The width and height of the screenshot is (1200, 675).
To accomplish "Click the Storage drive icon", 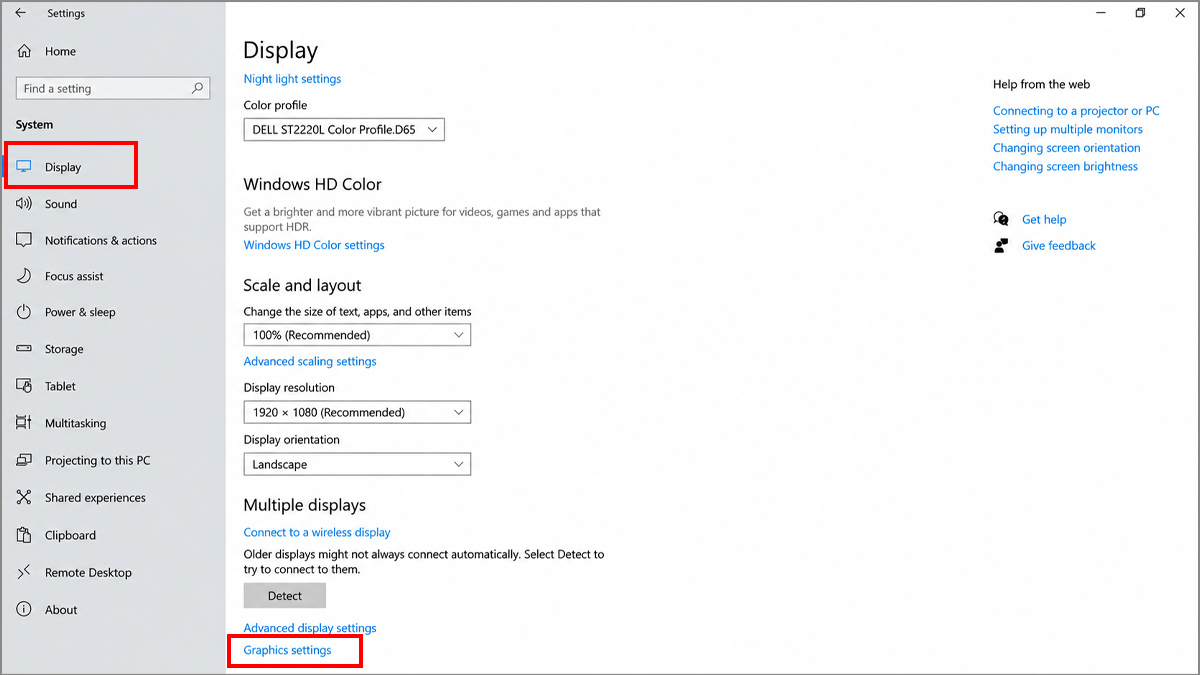I will 25,349.
